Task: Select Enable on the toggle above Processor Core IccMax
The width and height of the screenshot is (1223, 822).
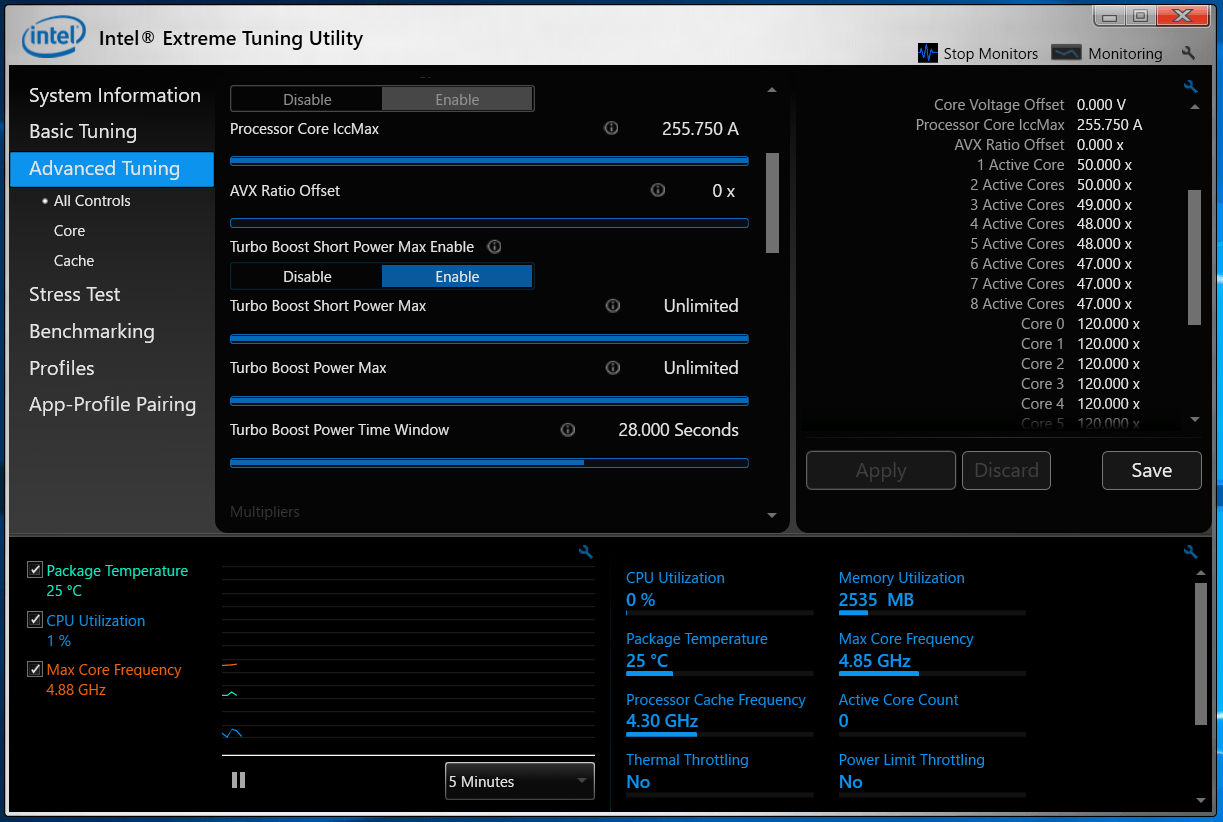Action: (457, 99)
